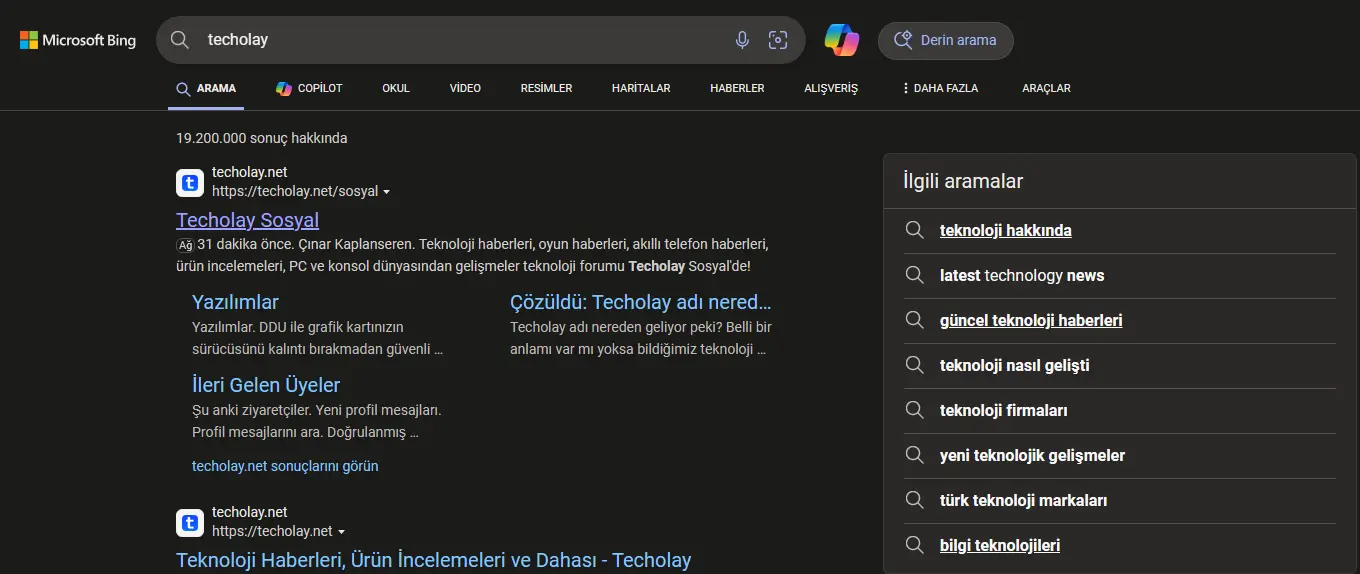Click favicon of second techolay.net result

point(190,523)
